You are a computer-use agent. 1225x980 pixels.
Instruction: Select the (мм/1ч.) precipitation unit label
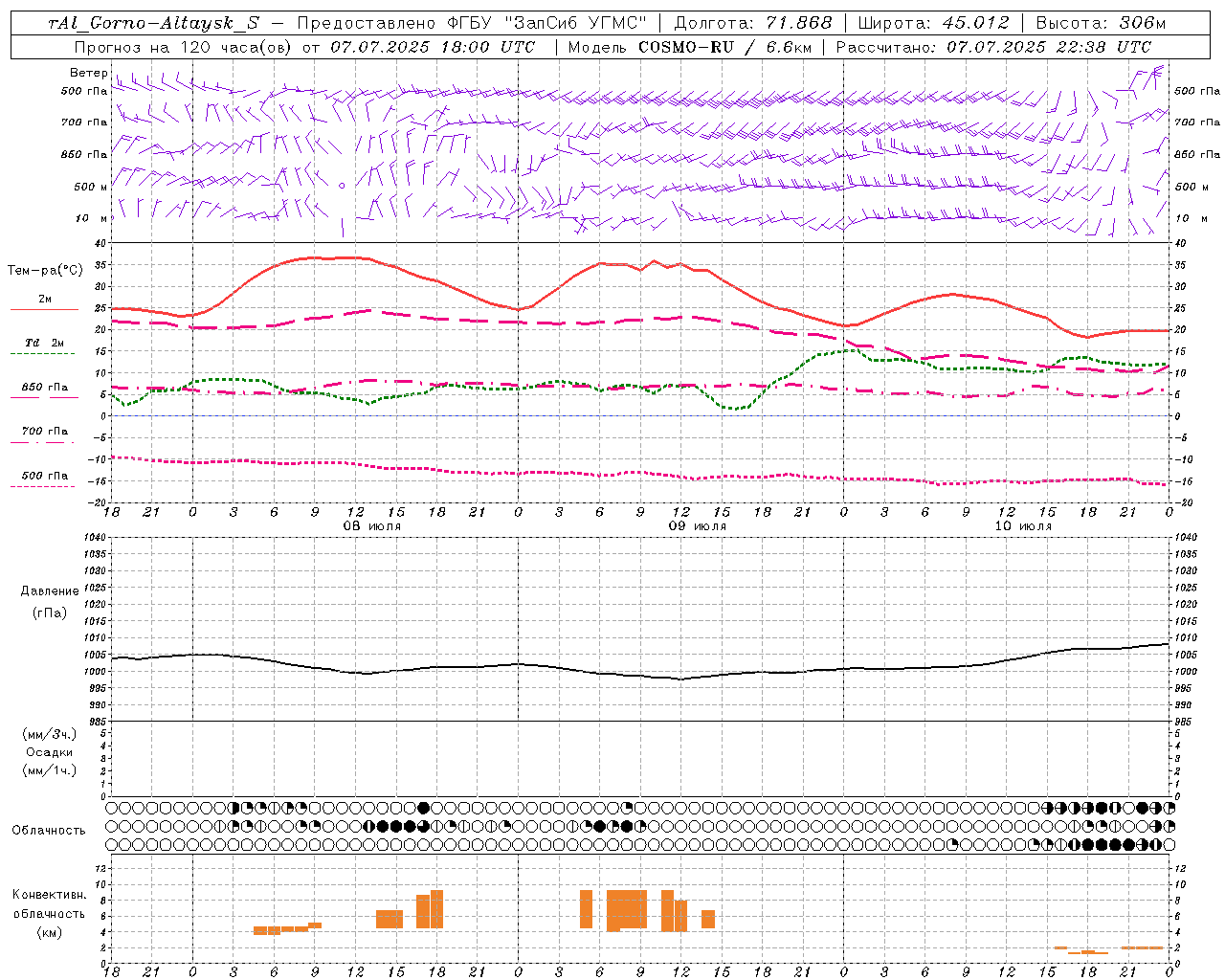(x=49, y=770)
